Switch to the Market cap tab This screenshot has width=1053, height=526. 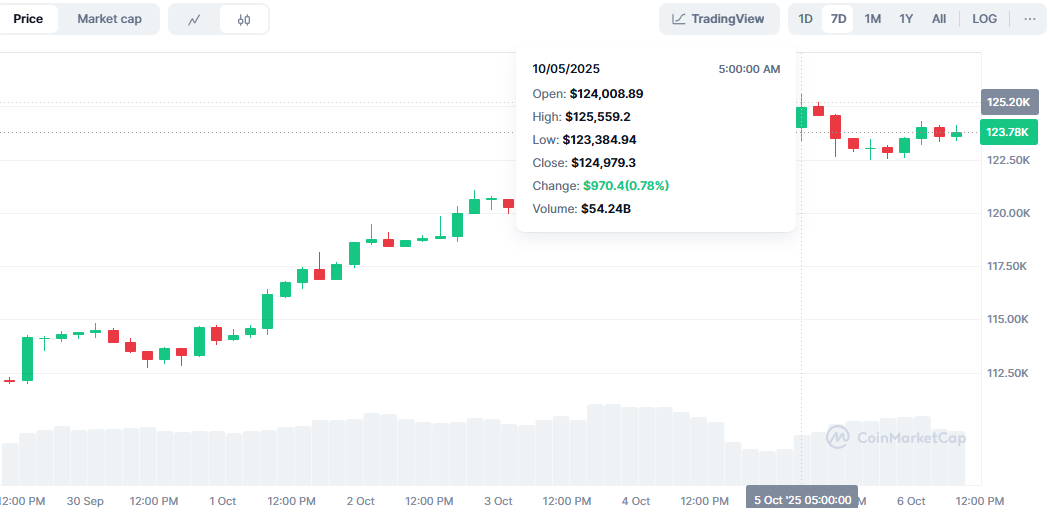[109, 19]
